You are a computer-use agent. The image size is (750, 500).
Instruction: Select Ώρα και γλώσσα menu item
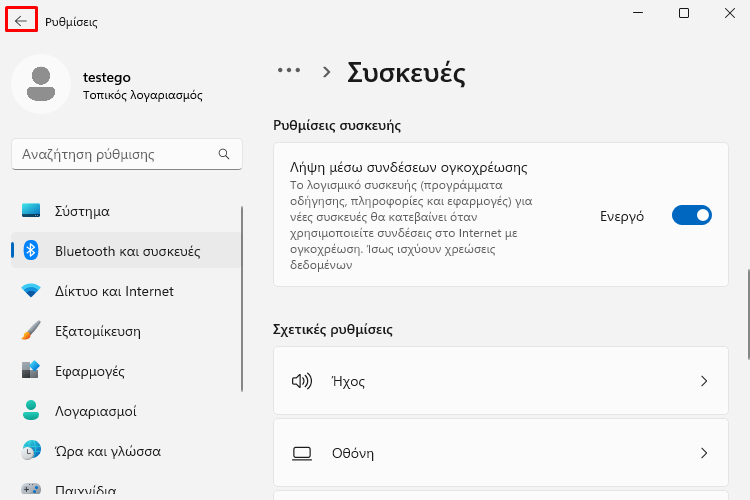click(x=126, y=451)
